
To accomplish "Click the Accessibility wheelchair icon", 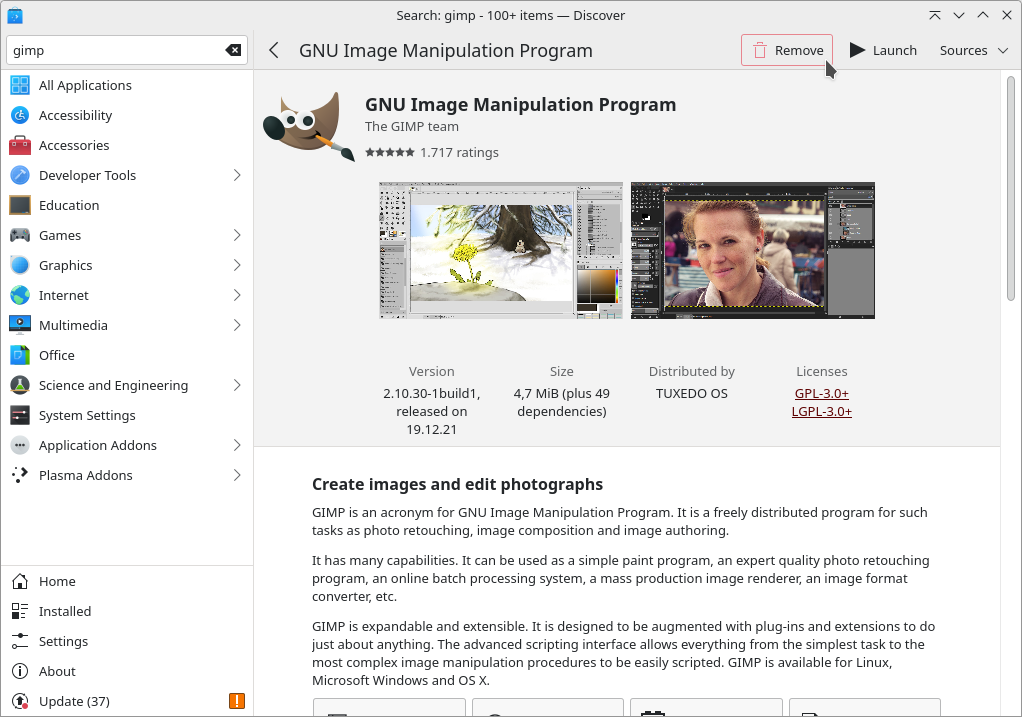I will (20, 115).
